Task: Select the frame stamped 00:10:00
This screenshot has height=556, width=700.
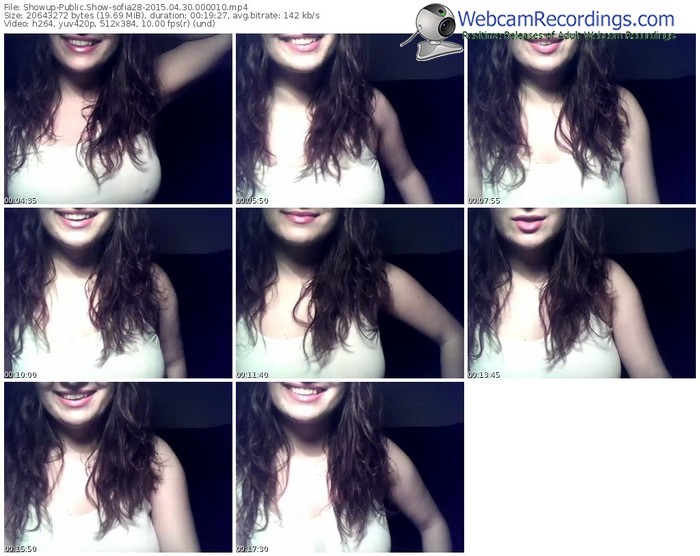Action: pos(117,293)
